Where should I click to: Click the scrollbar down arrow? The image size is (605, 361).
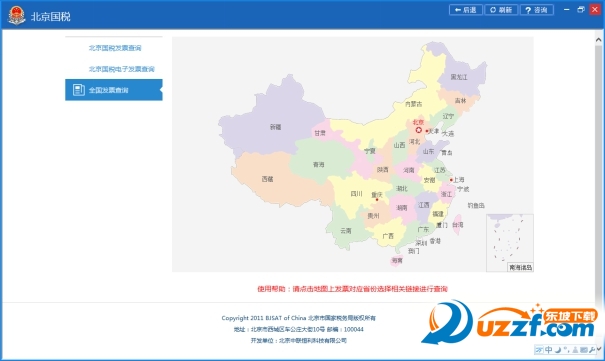(x=599, y=349)
